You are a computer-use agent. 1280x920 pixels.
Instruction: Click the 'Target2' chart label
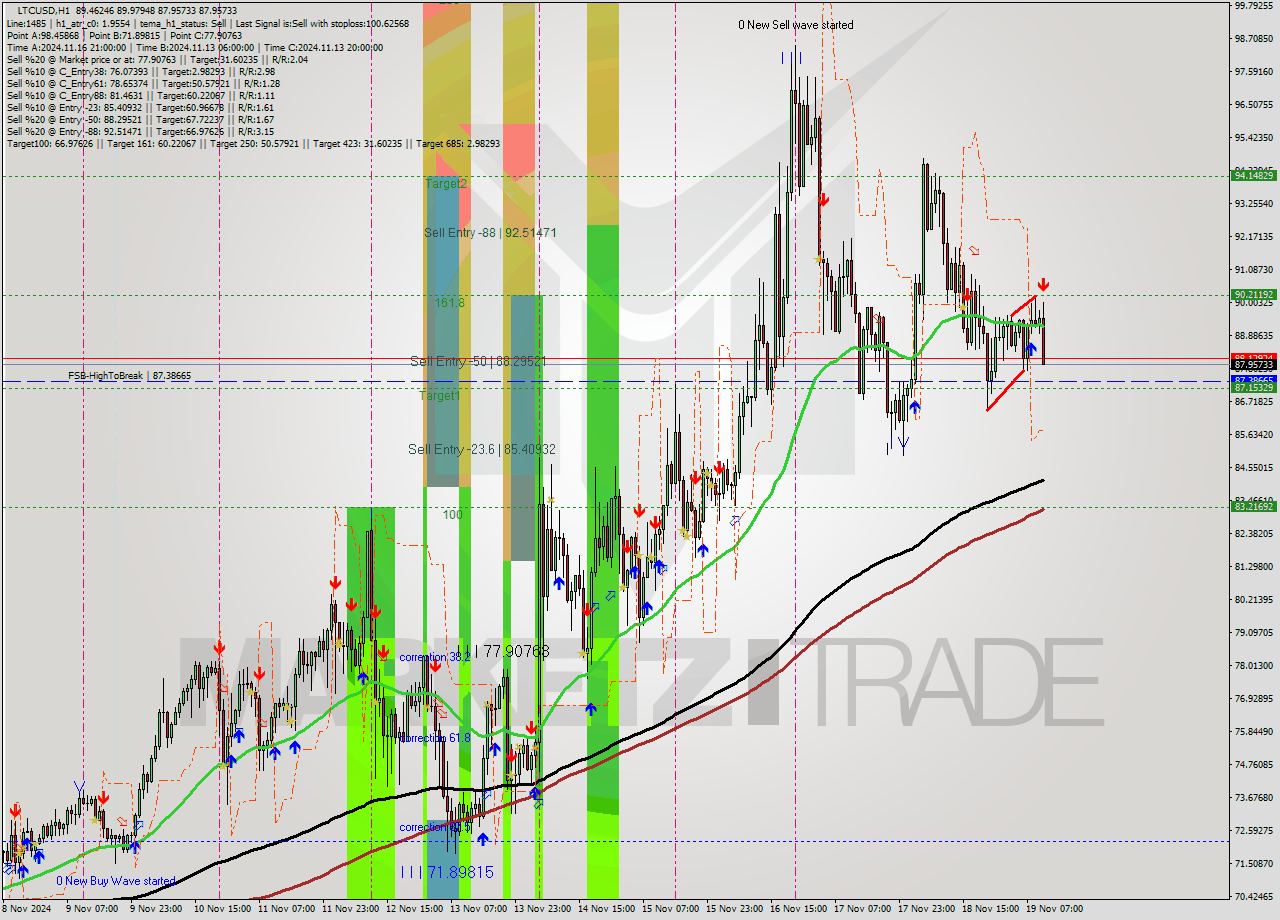tap(445, 184)
